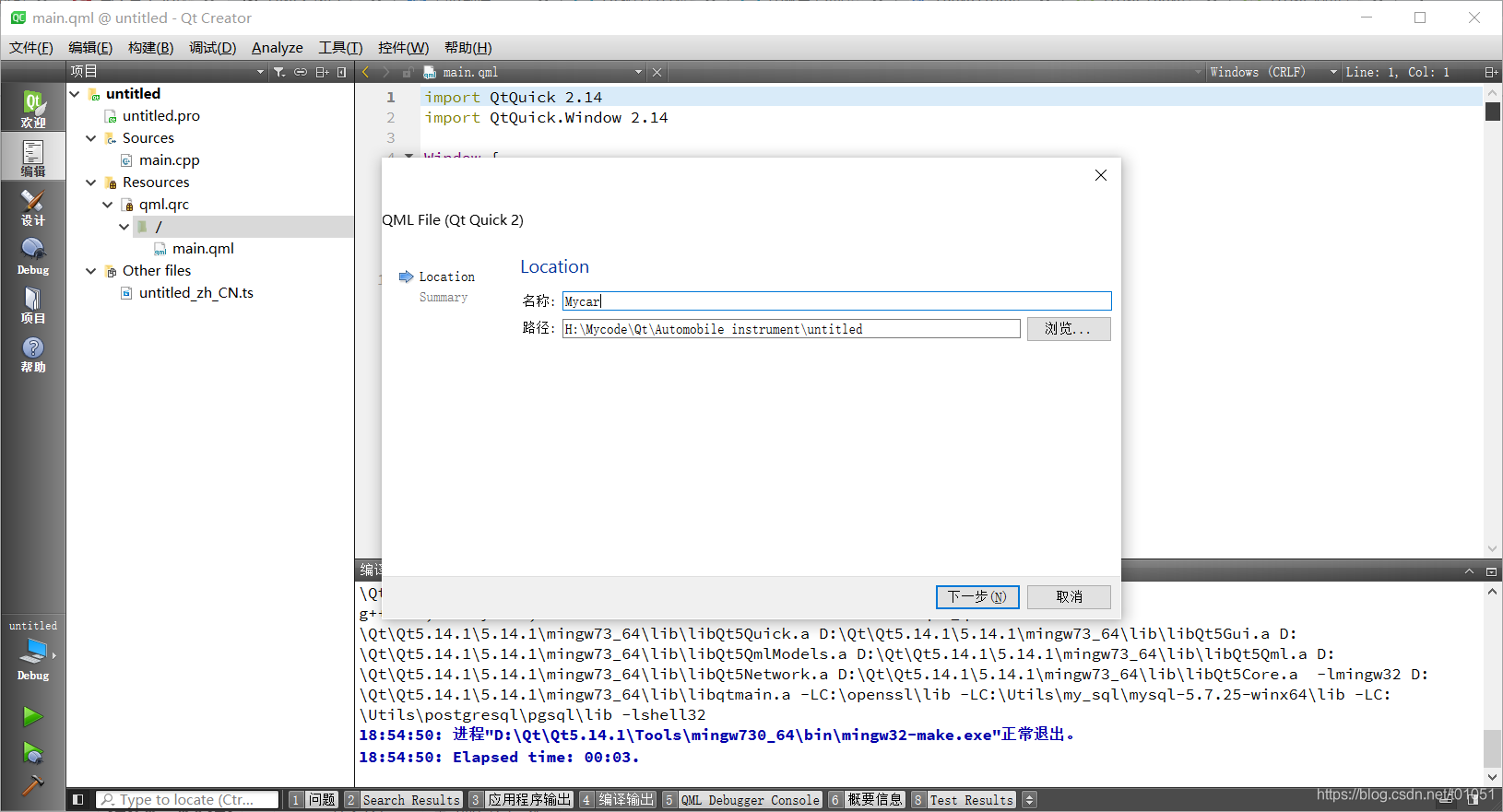Close the QML File wizard dialog
Viewport: 1503px width, 812px height.
point(1101,175)
